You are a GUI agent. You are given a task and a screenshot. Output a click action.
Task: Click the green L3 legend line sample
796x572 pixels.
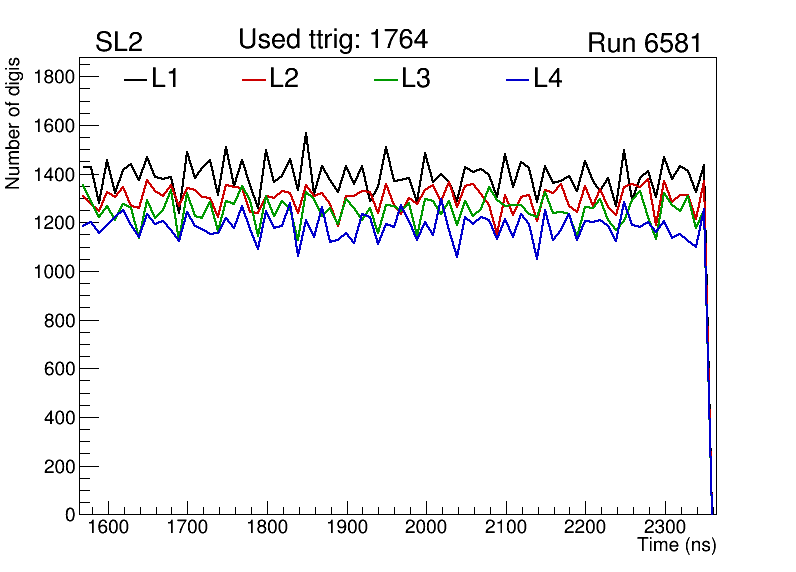pos(385,79)
